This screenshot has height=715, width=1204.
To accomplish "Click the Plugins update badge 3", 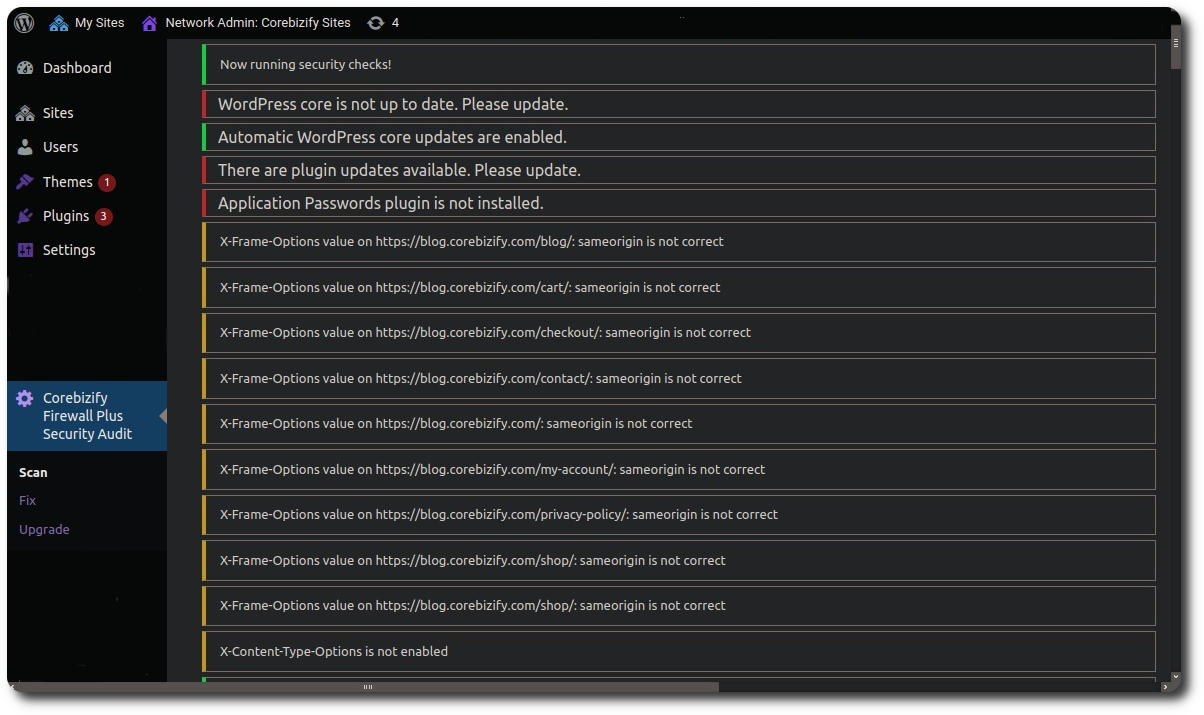I will pyautogui.click(x=104, y=217).
